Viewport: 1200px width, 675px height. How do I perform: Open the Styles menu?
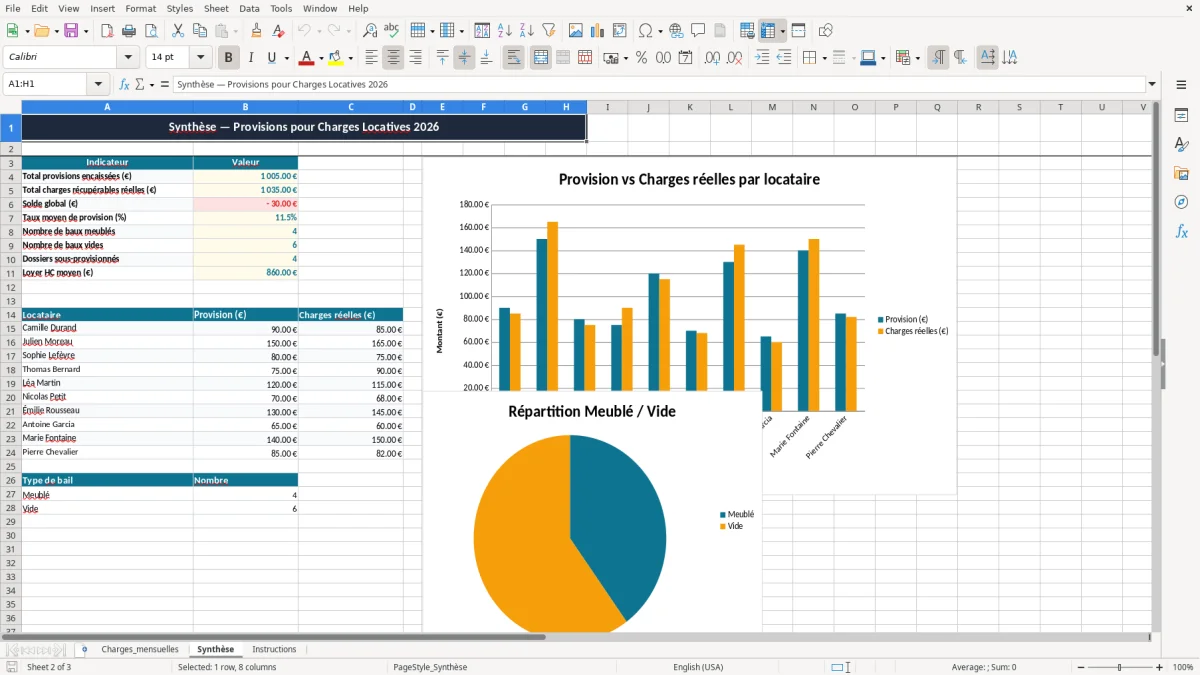[180, 8]
